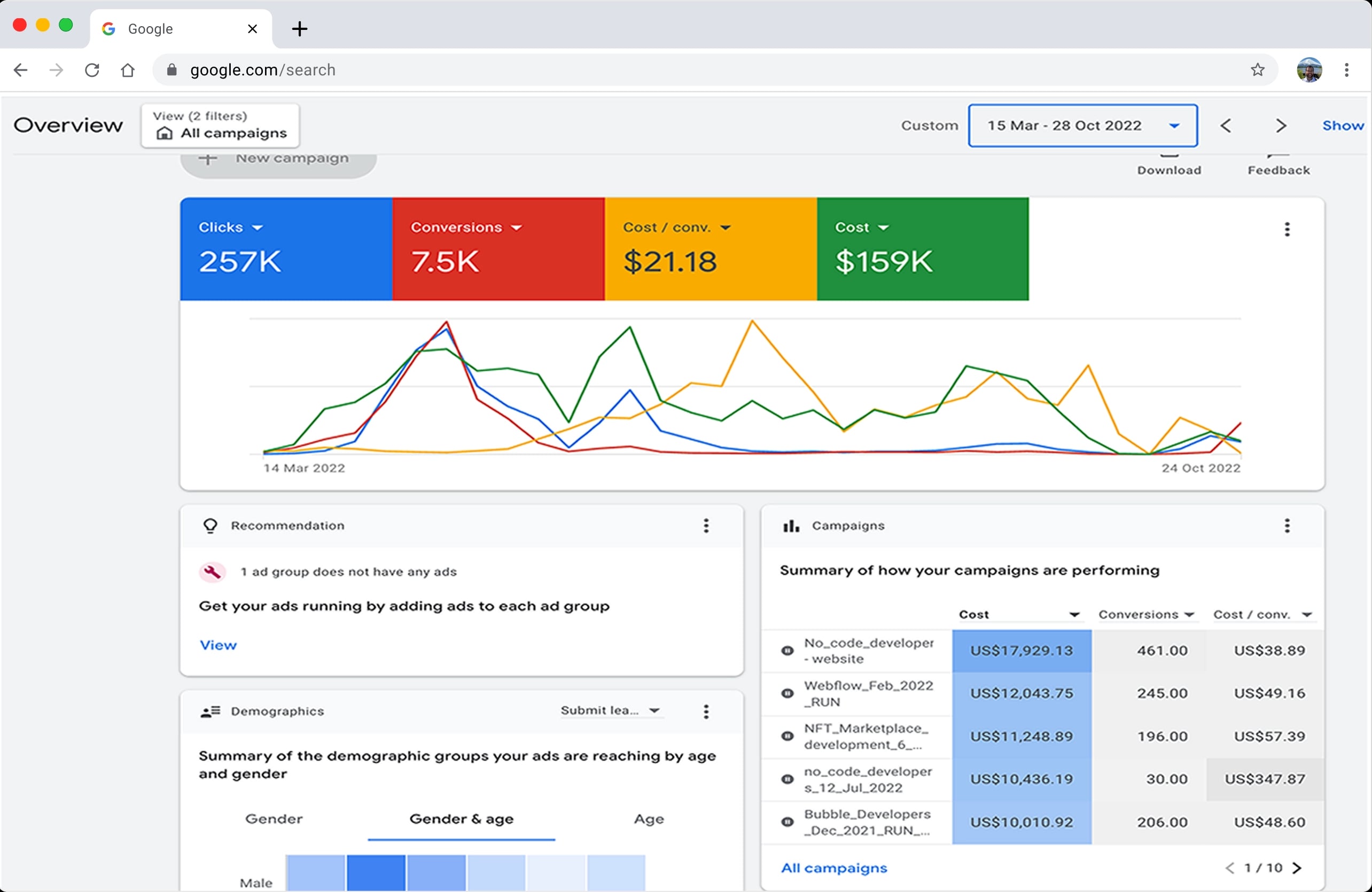Click the Demographics people icon

(211, 711)
